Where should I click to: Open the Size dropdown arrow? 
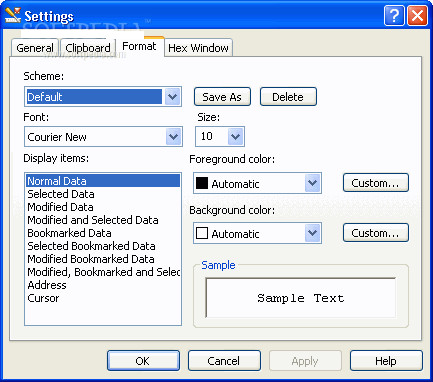coord(236,136)
